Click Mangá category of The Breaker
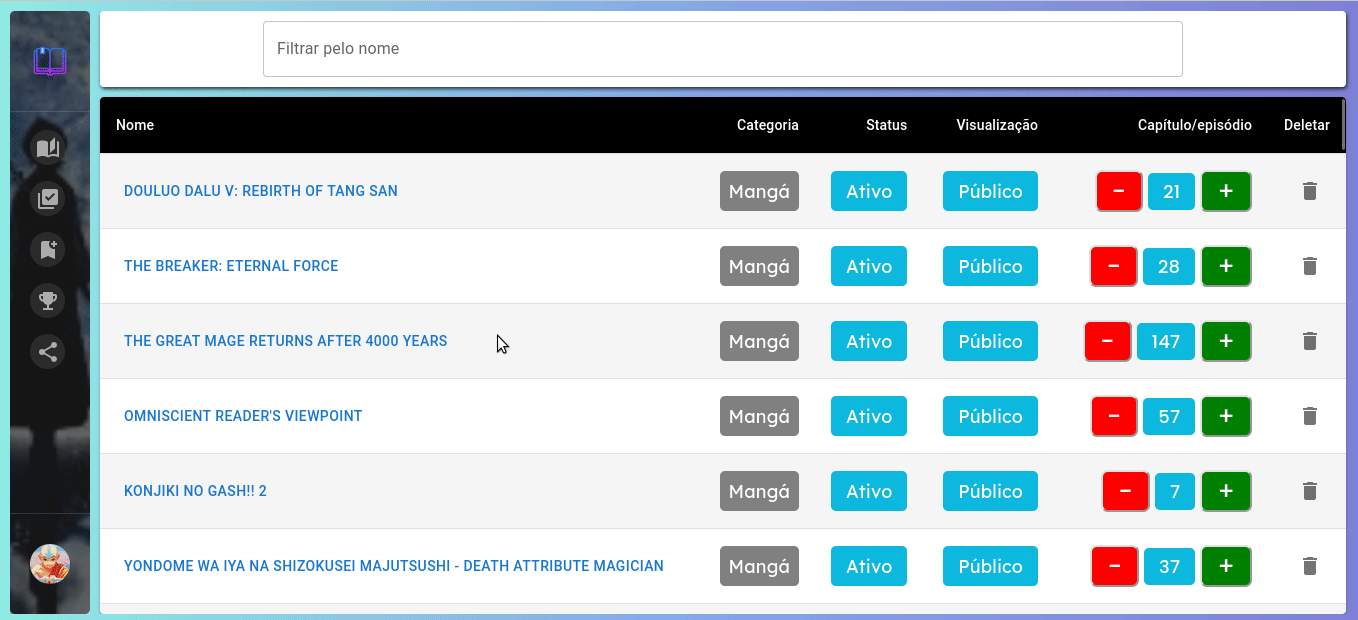 tap(759, 266)
